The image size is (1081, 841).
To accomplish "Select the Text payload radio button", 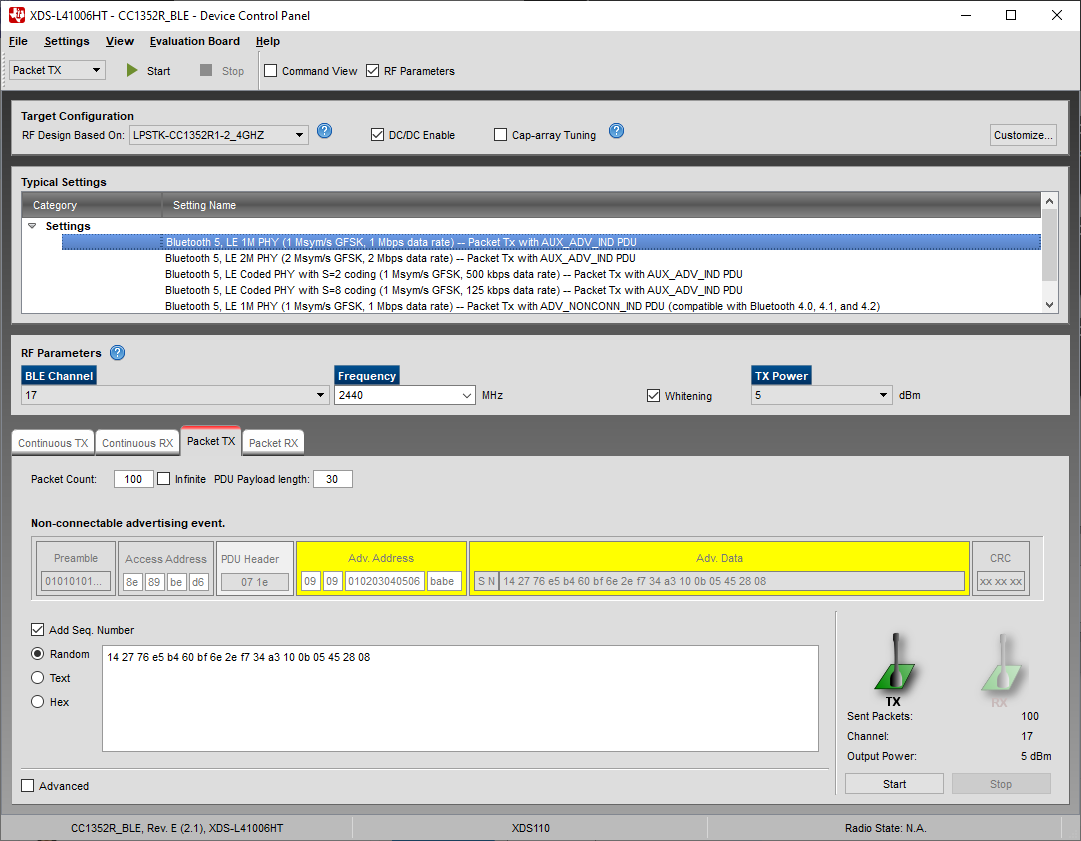I will (x=38, y=678).
